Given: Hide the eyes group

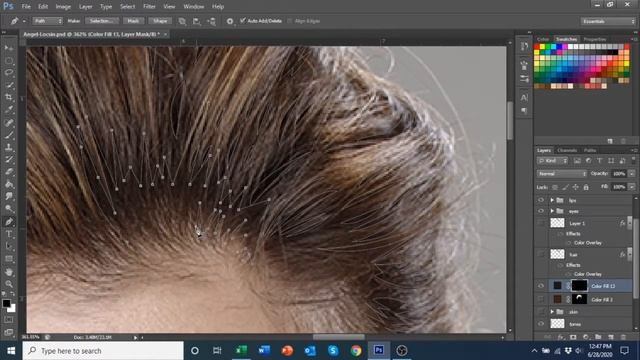Looking at the screenshot, I should pos(541,211).
